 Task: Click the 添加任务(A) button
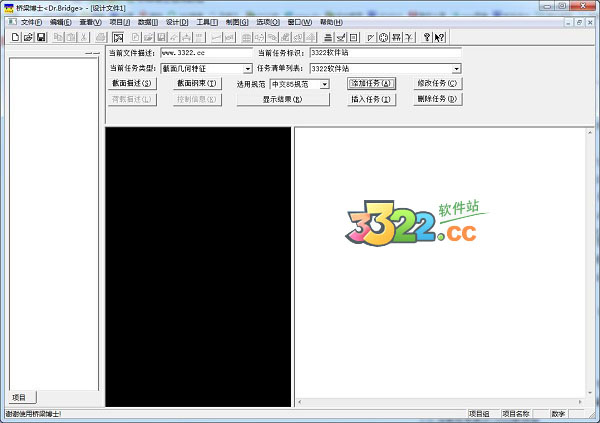point(371,84)
